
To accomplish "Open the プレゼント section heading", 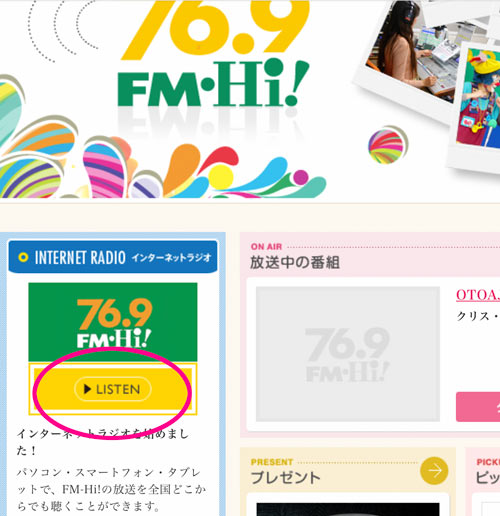I will click(286, 477).
